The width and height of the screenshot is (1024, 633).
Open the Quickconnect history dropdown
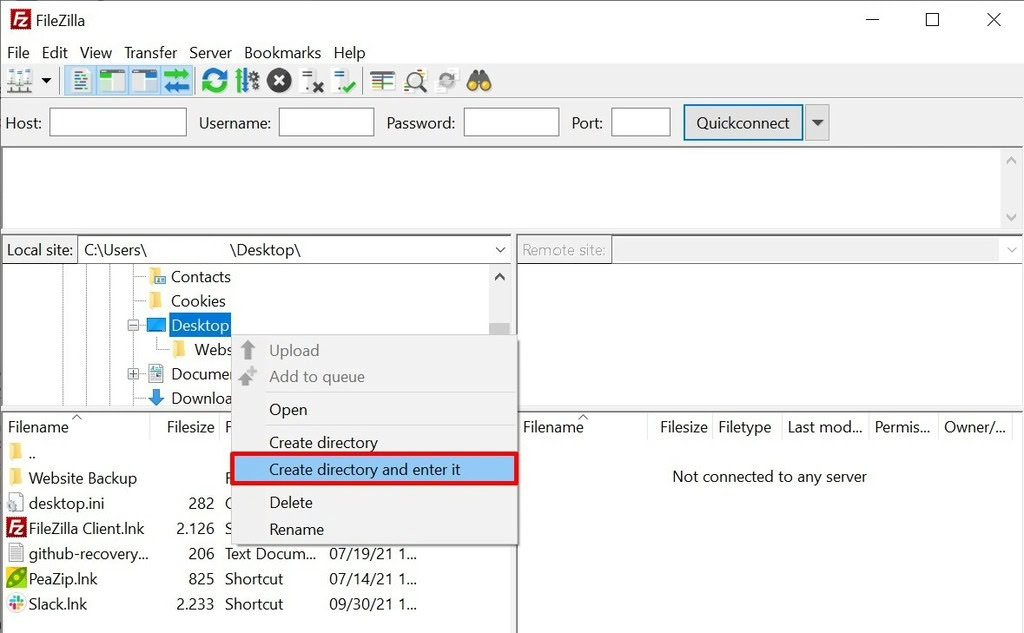[x=817, y=121]
